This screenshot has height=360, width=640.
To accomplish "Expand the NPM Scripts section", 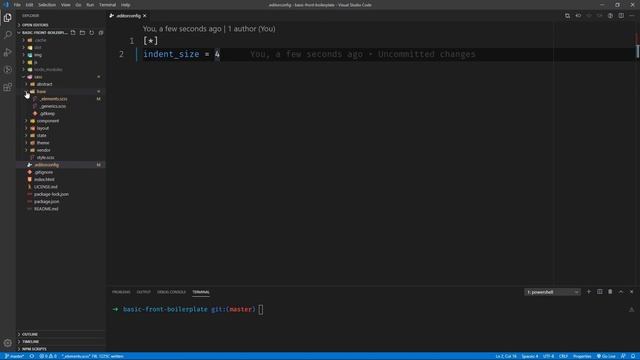I will pyautogui.click(x=61, y=349).
